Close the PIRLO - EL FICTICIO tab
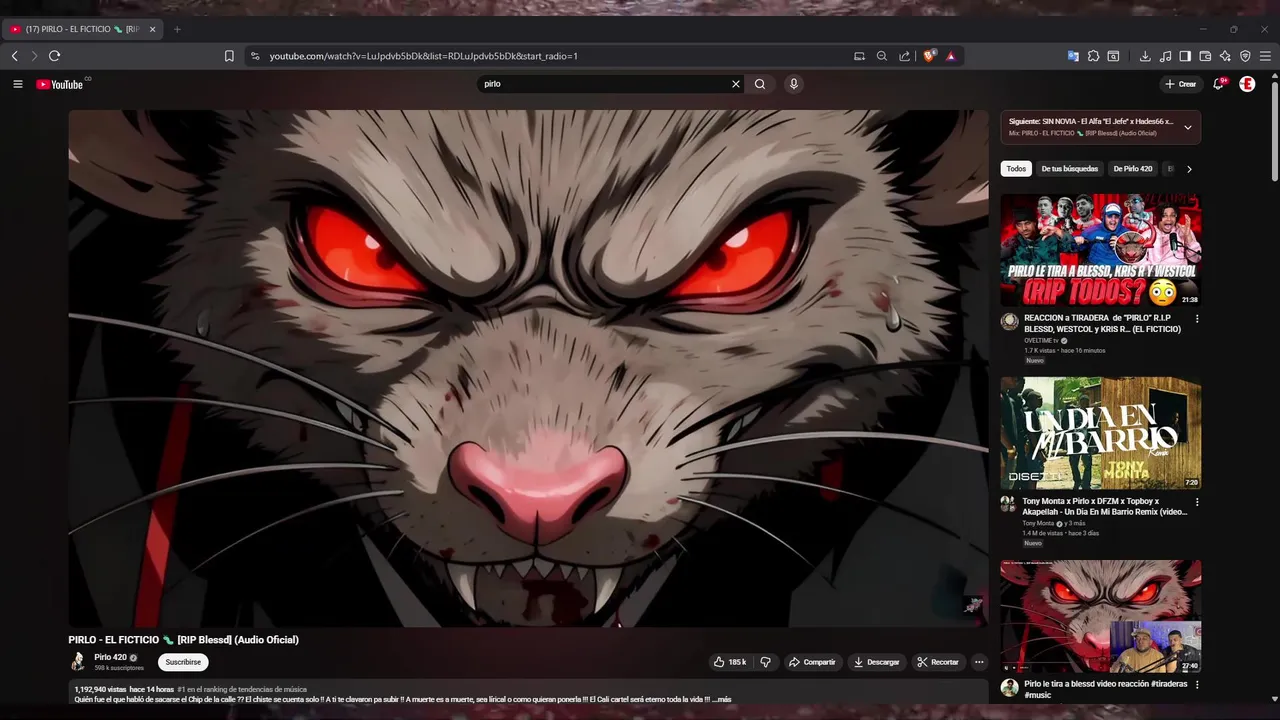The image size is (1280, 720). click(153, 29)
